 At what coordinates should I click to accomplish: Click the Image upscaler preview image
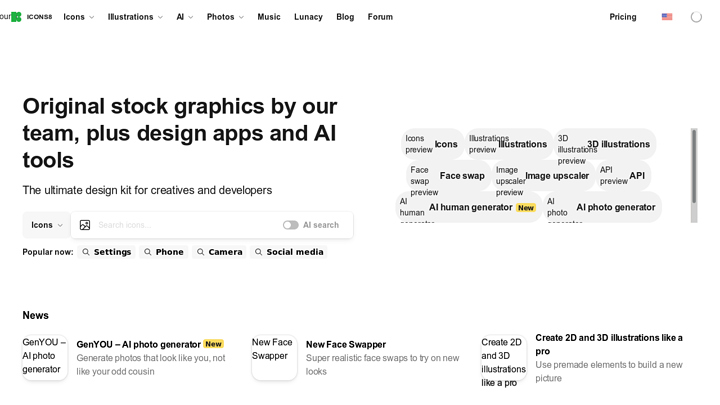[510, 181]
